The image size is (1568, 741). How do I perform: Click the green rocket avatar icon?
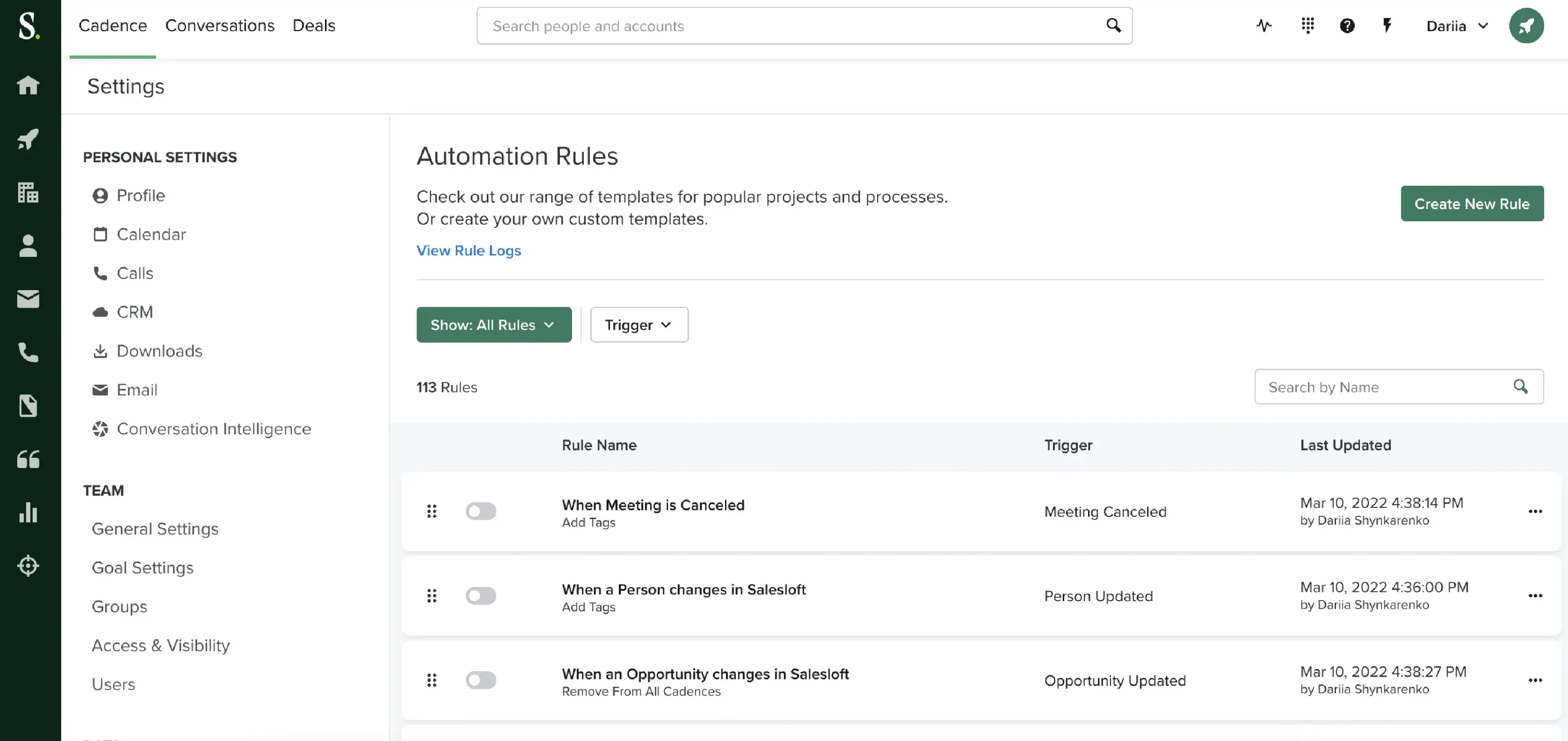click(x=1526, y=25)
